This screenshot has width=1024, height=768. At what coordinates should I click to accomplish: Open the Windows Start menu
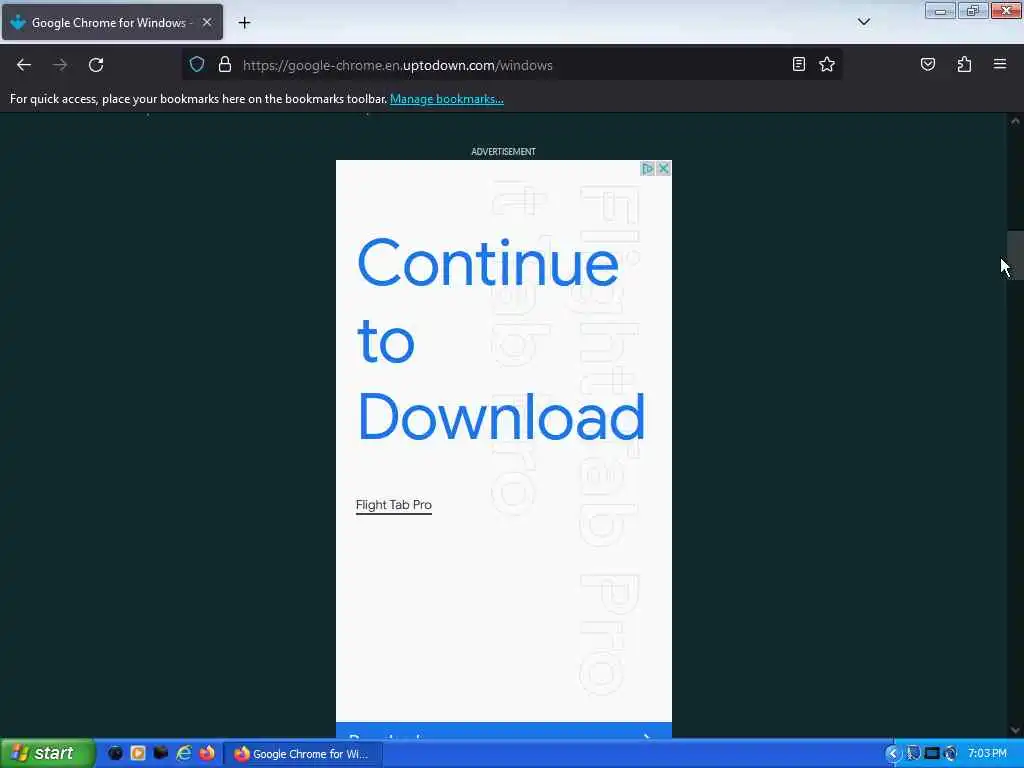point(47,753)
